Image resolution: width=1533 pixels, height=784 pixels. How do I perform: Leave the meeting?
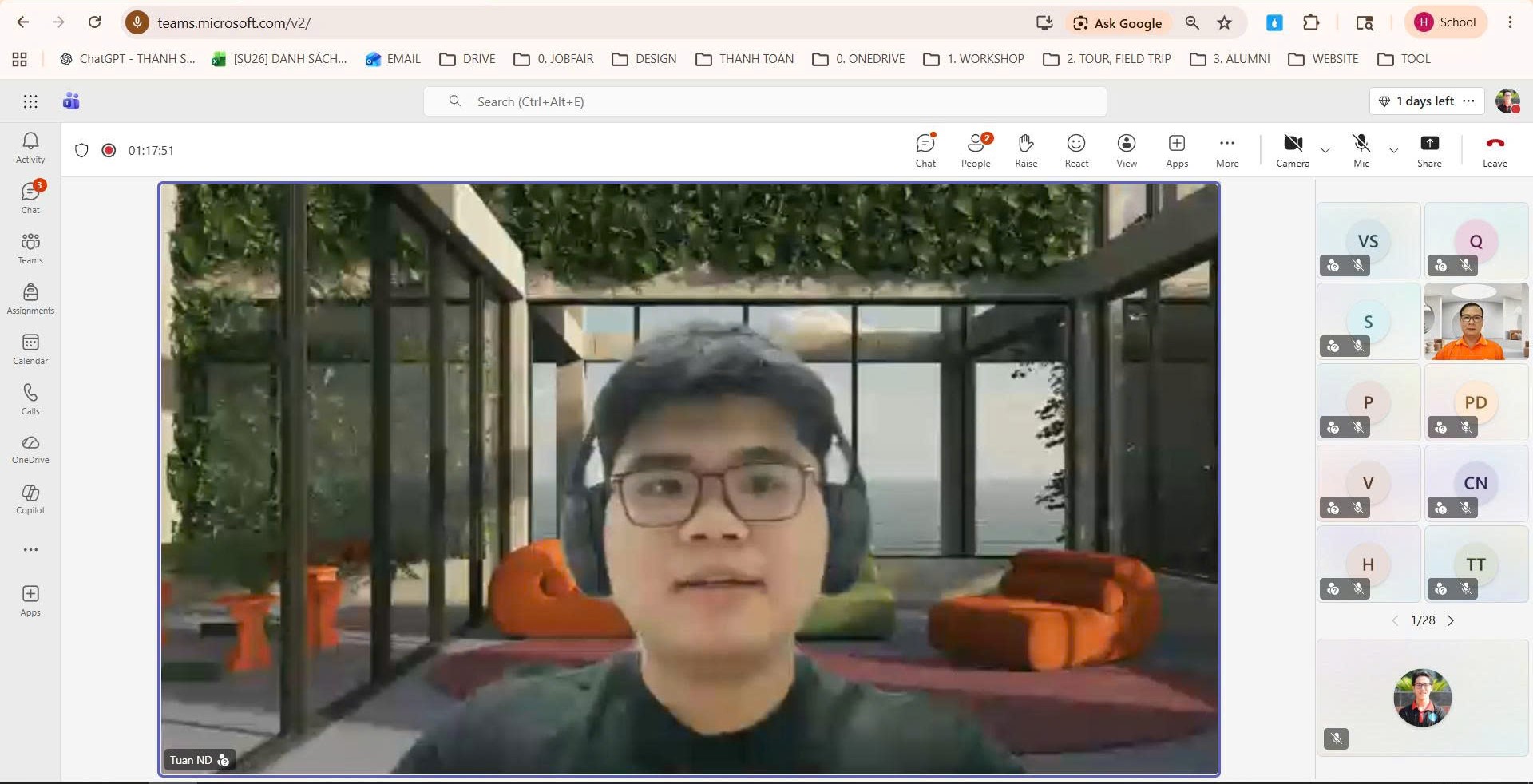coord(1495,150)
